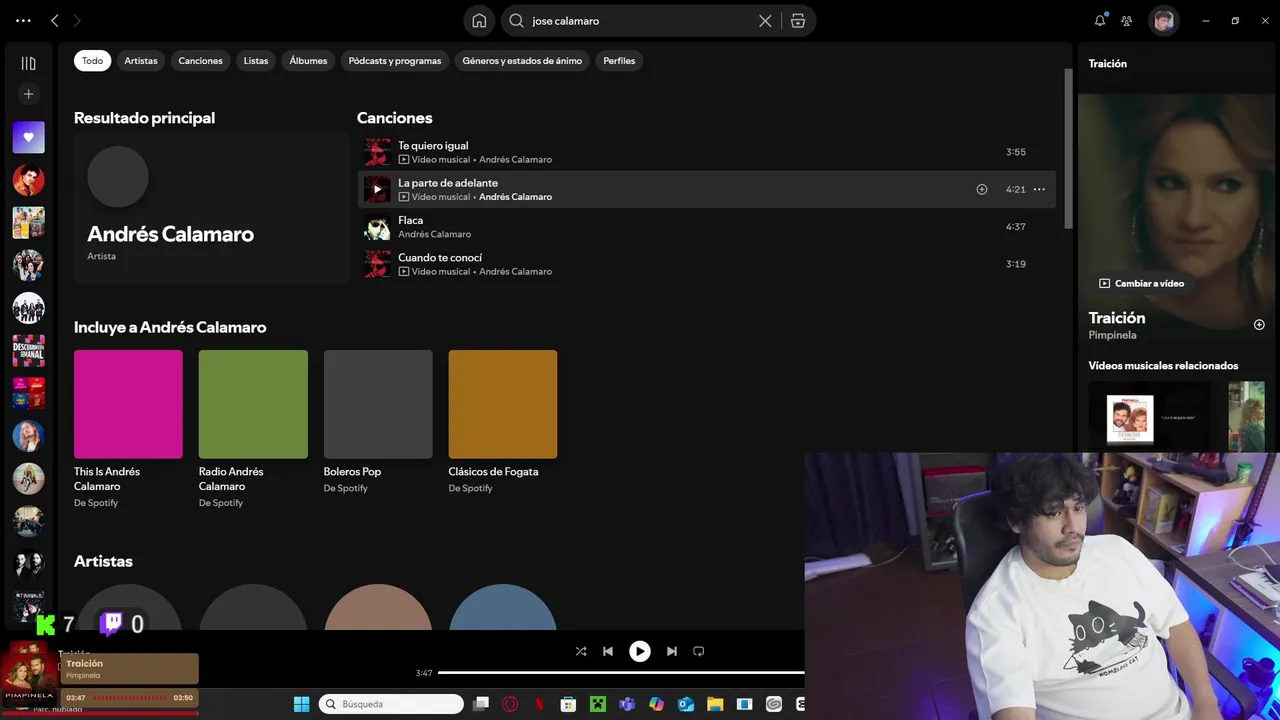Open Outlook from the taskbar

coord(686,704)
